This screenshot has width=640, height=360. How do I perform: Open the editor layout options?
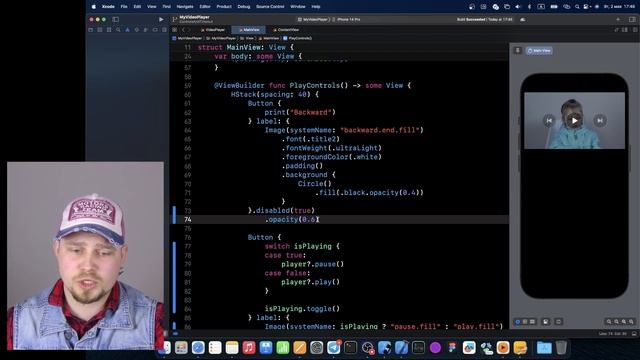(625, 30)
